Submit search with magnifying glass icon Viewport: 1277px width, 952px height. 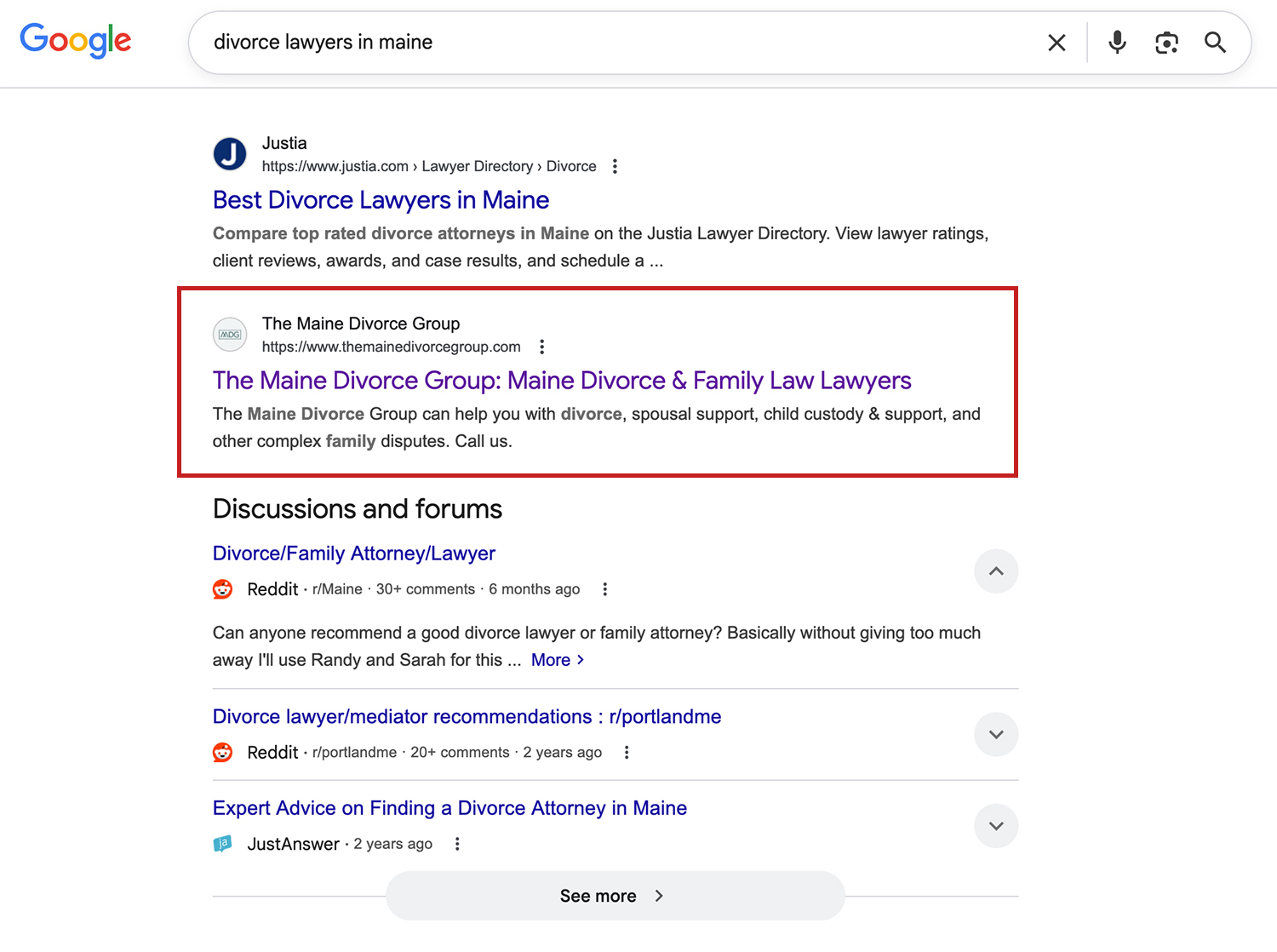(1215, 43)
